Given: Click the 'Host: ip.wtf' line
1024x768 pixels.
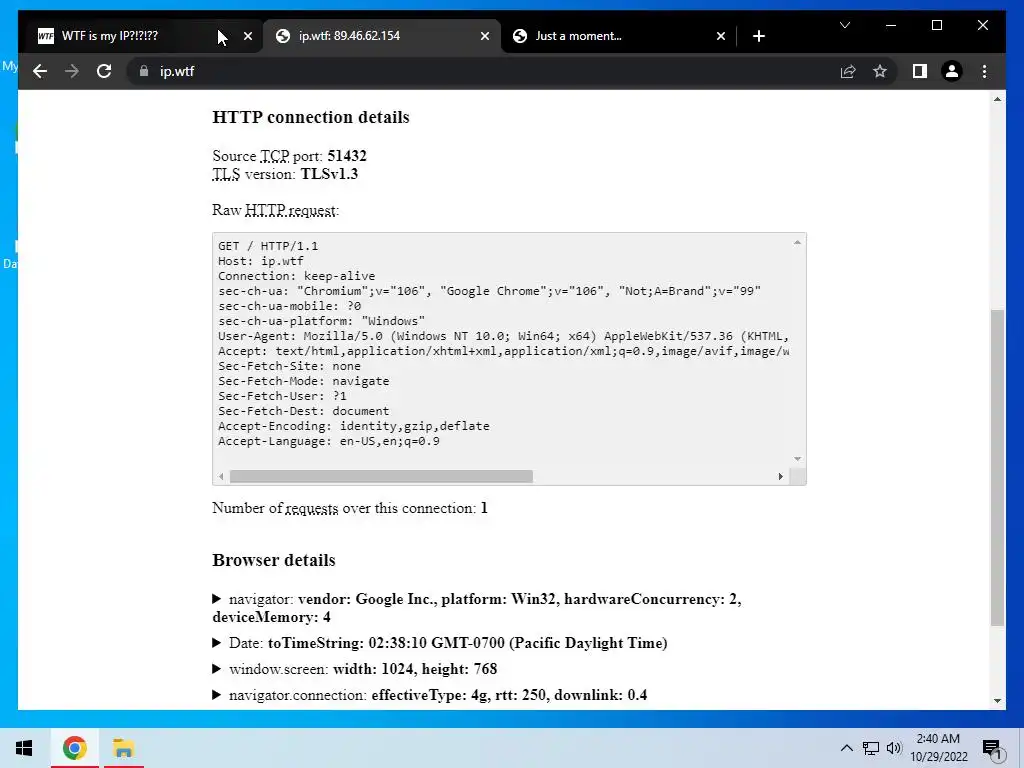Looking at the screenshot, I should [261, 261].
